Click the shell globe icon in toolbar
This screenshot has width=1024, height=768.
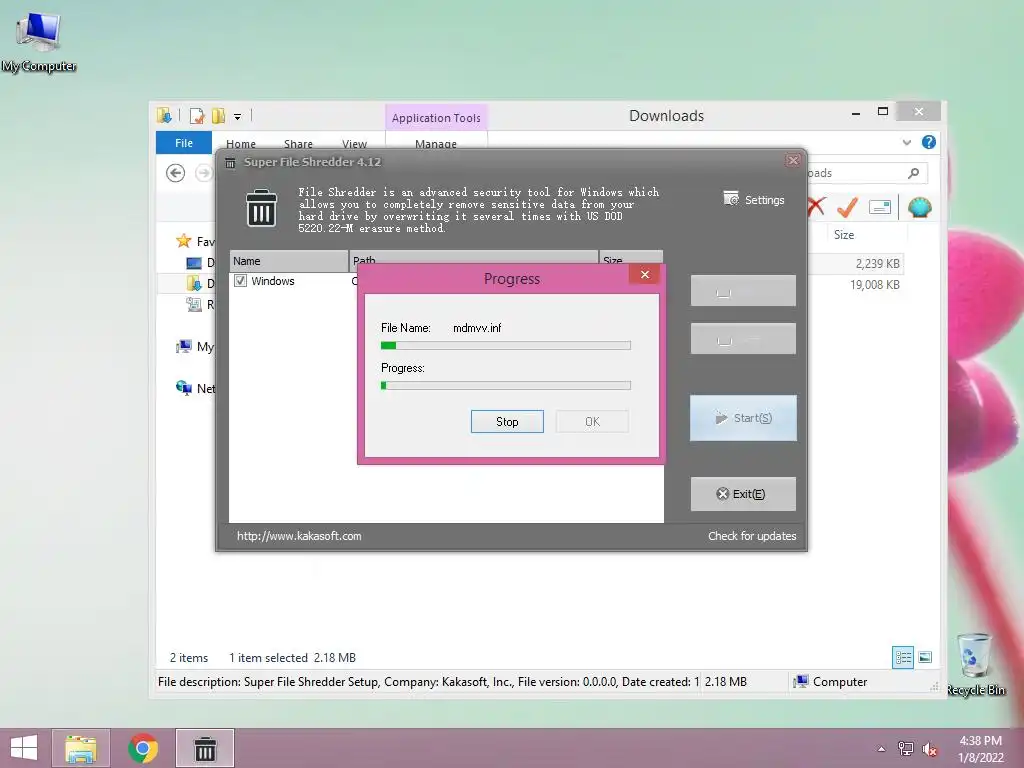(x=920, y=208)
